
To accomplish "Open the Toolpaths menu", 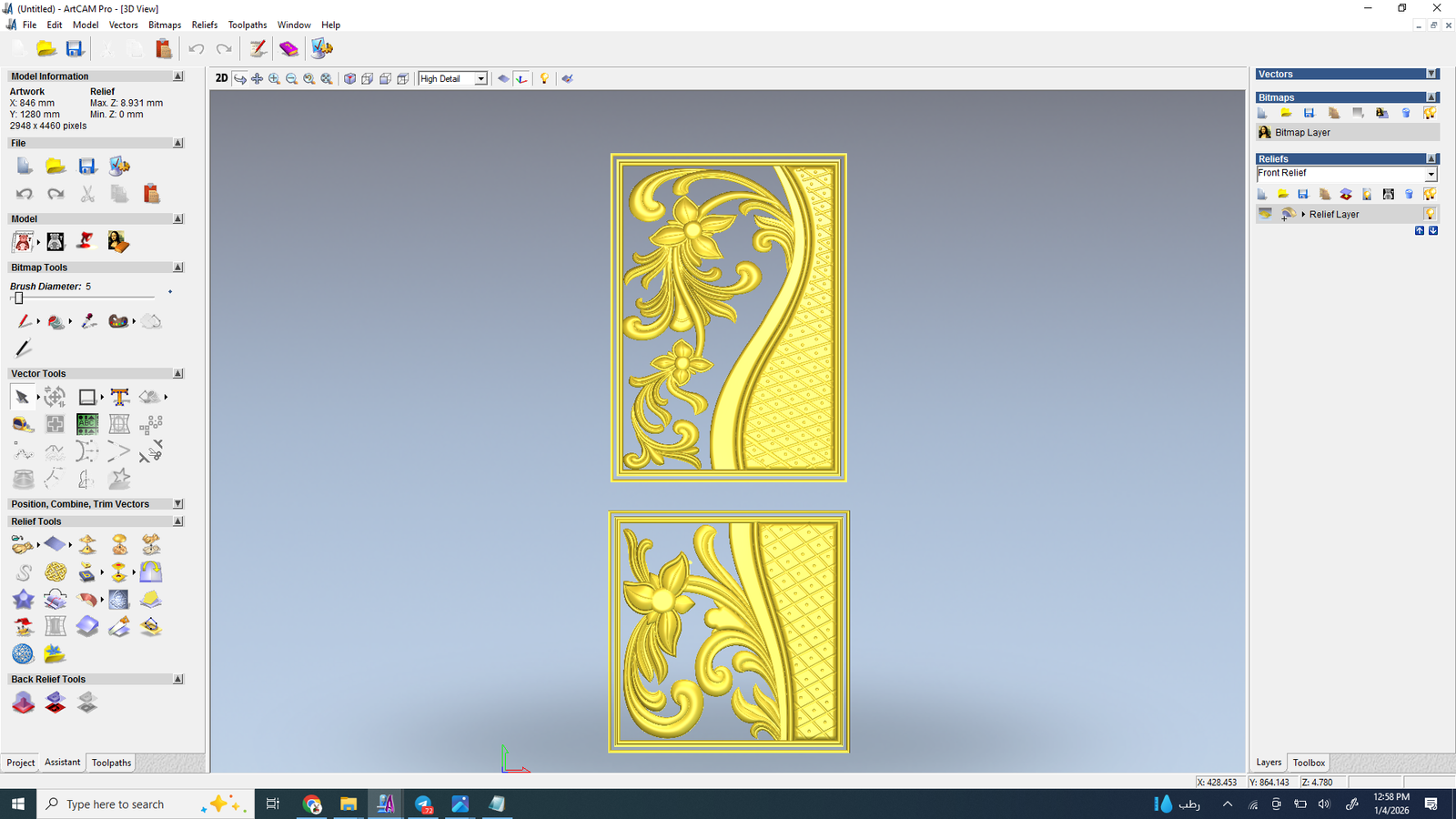I will 248,25.
